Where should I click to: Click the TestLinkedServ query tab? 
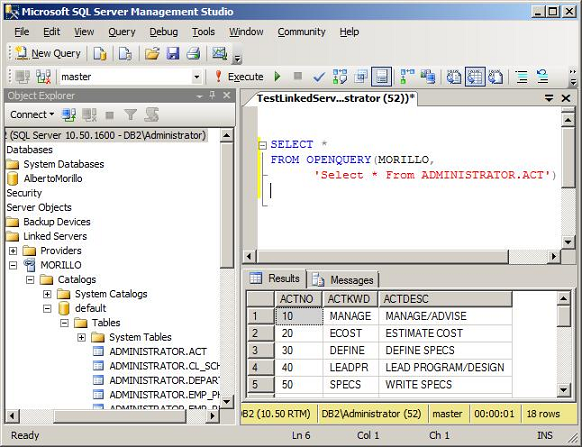335,98
